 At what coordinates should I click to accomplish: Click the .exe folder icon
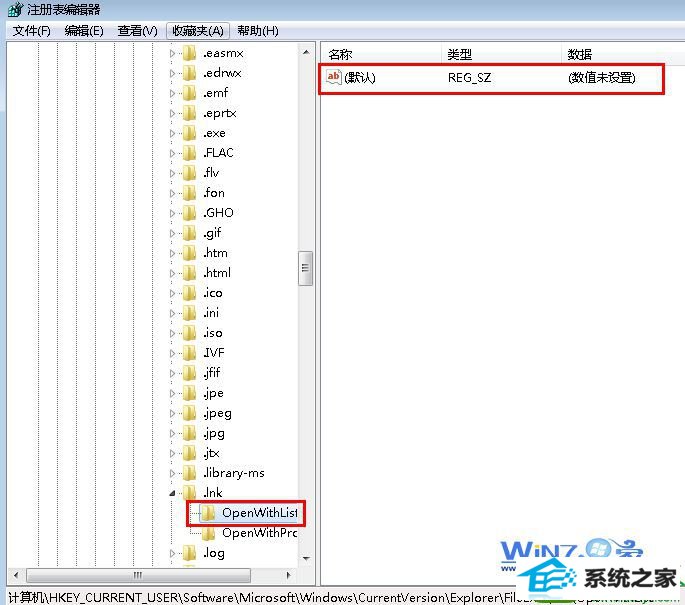[190, 133]
